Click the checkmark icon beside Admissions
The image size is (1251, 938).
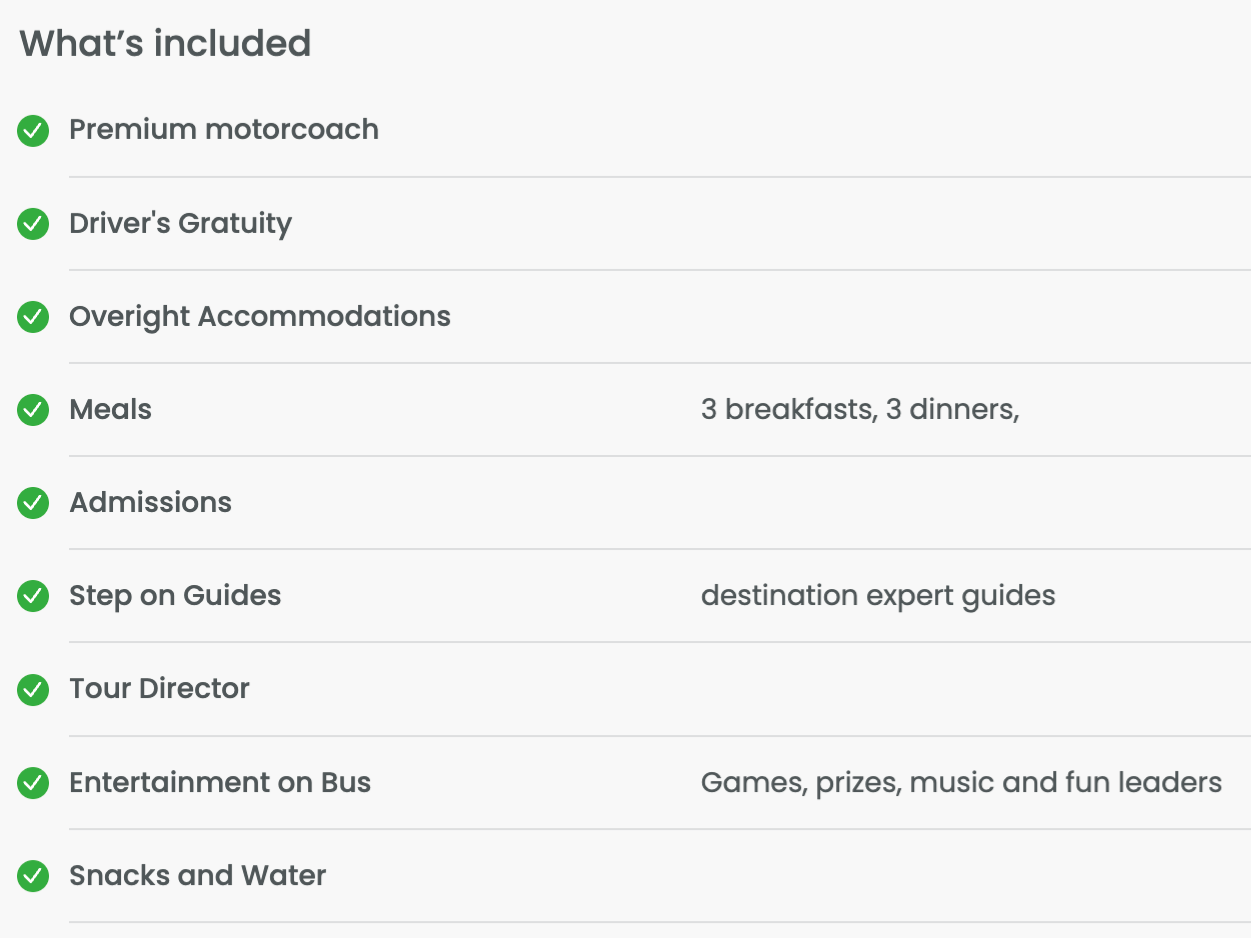click(x=33, y=503)
